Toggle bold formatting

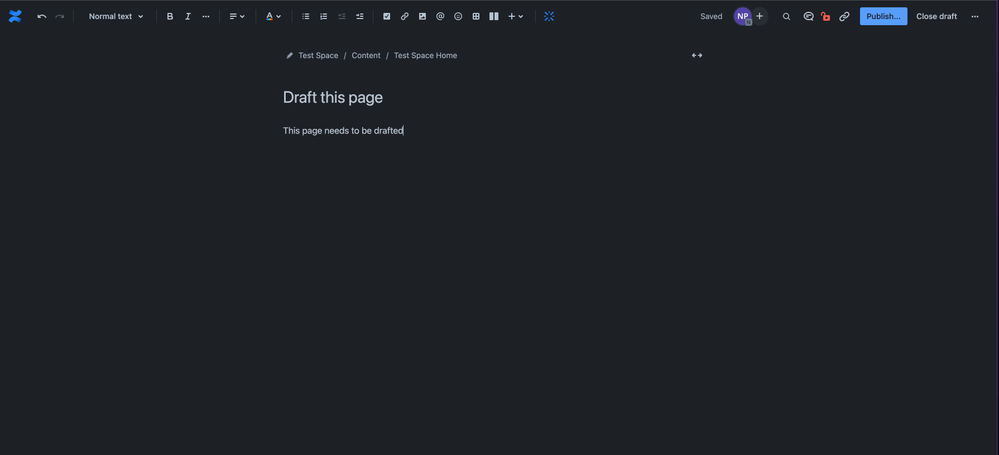pos(169,17)
